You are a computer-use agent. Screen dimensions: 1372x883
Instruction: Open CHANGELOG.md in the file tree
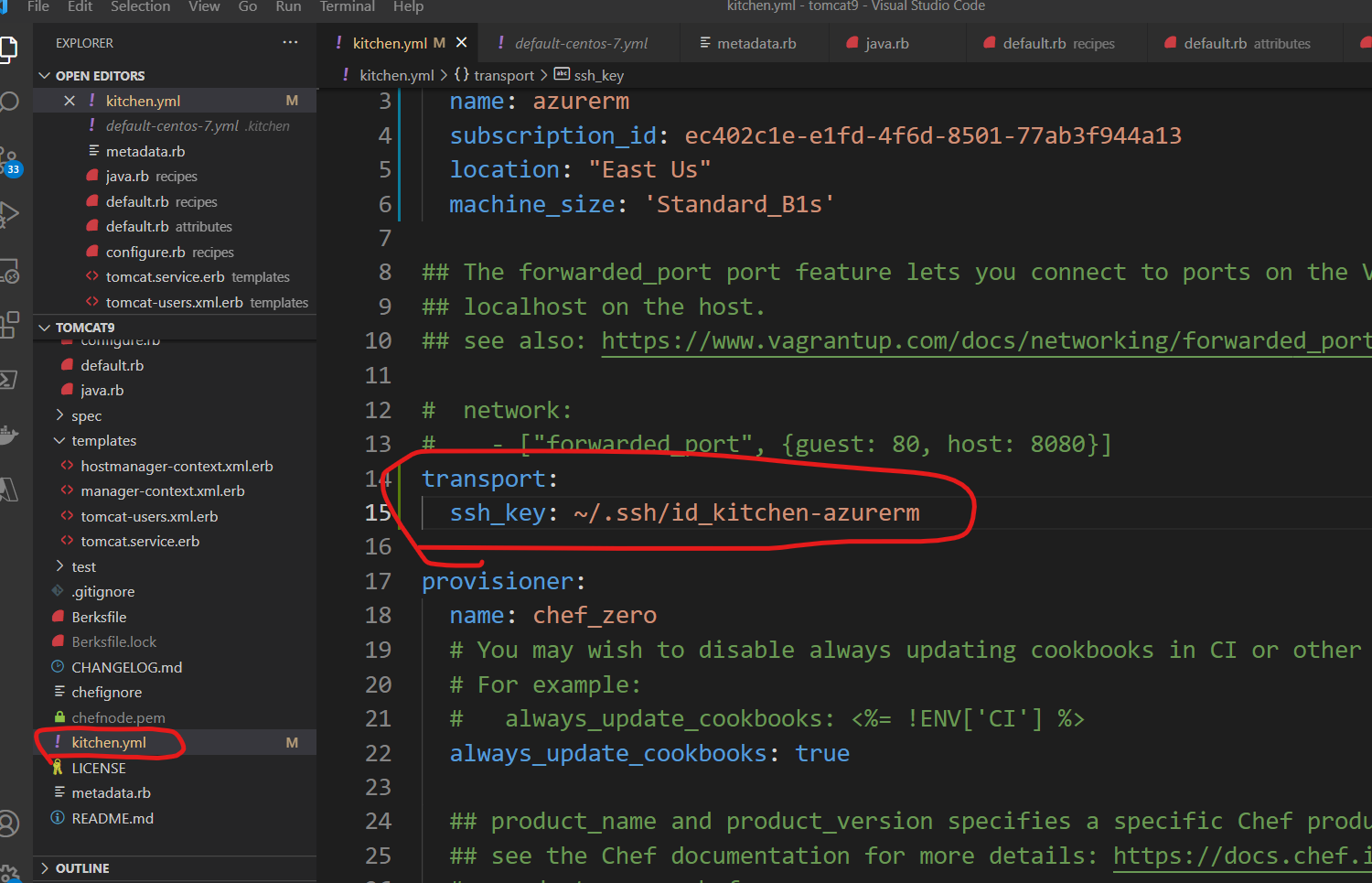pos(127,668)
